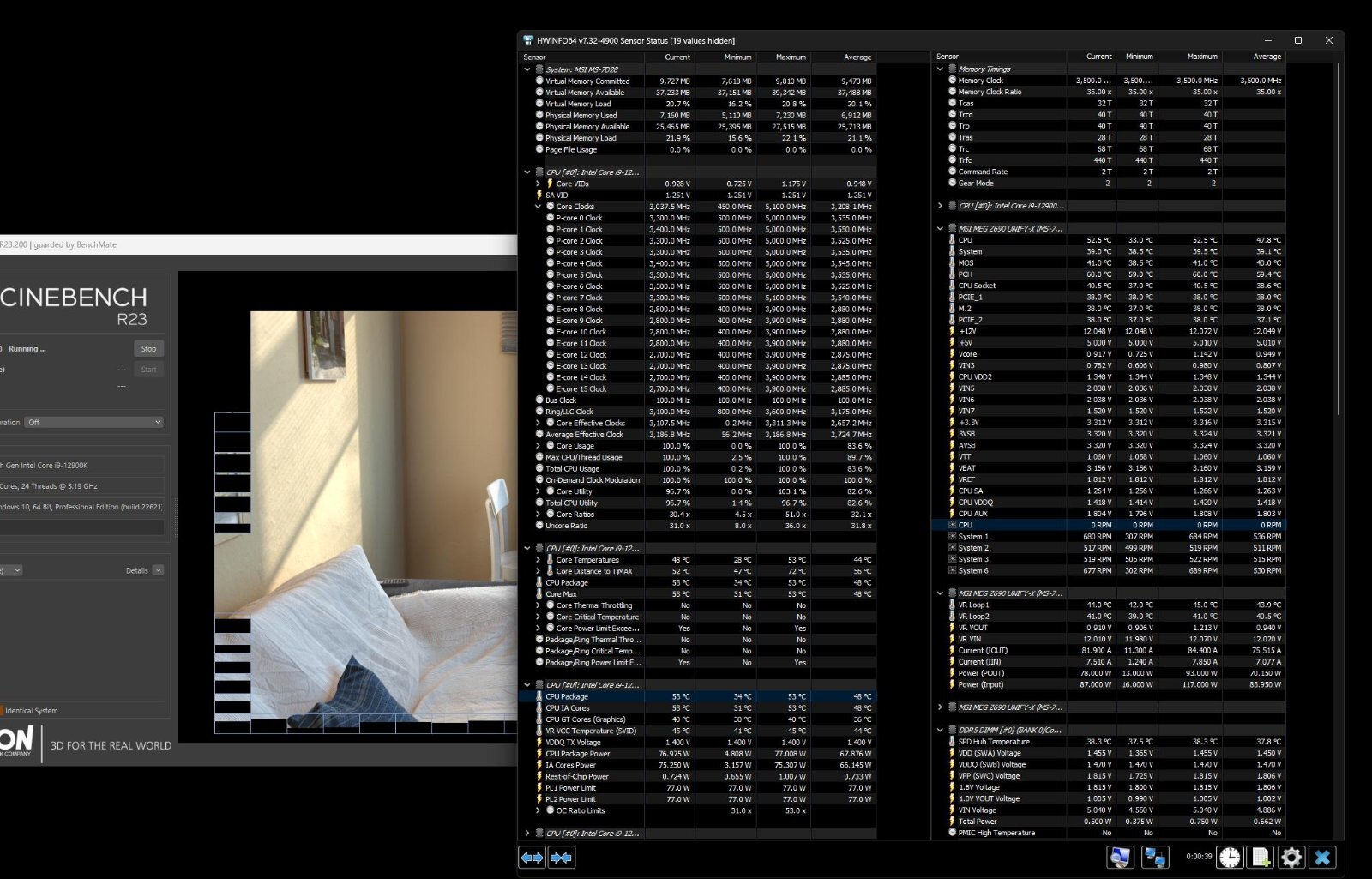Click the shrink columns arrows icon in HWiNFO
Image resolution: width=1372 pixels, height=879 pixels.
[x=562, y=858]
